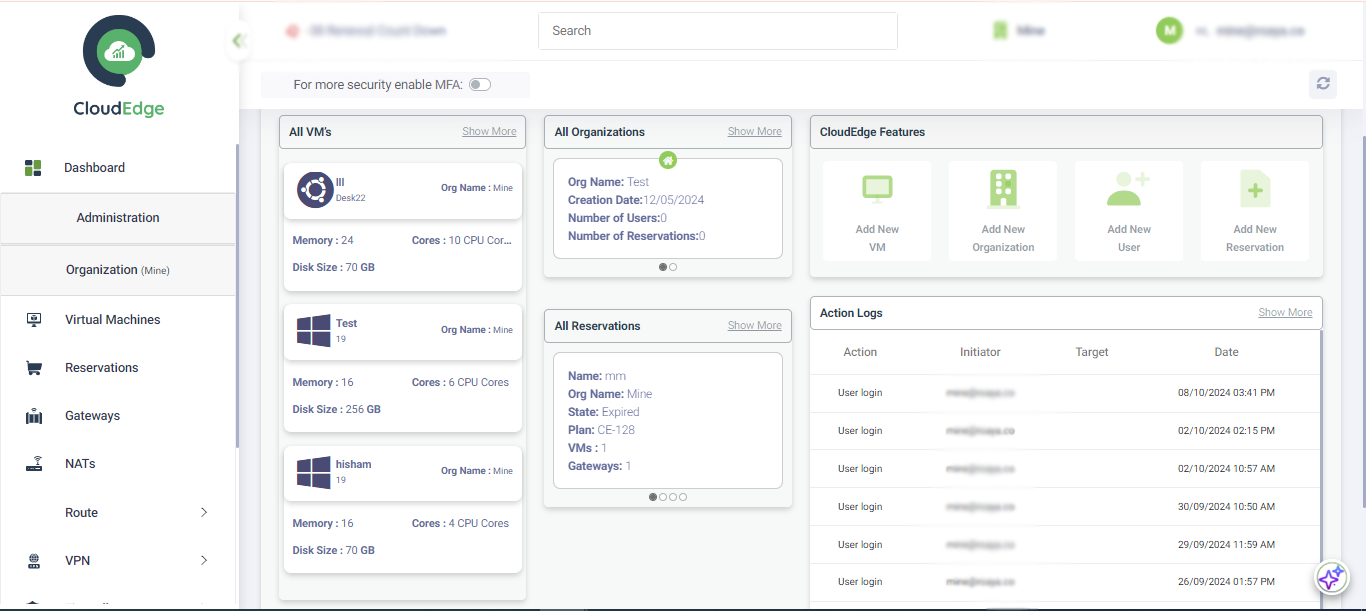This screenshot has height=611, width=1366.
Task: Click the Add New Organization building icon
Action: coord(1003,188)
